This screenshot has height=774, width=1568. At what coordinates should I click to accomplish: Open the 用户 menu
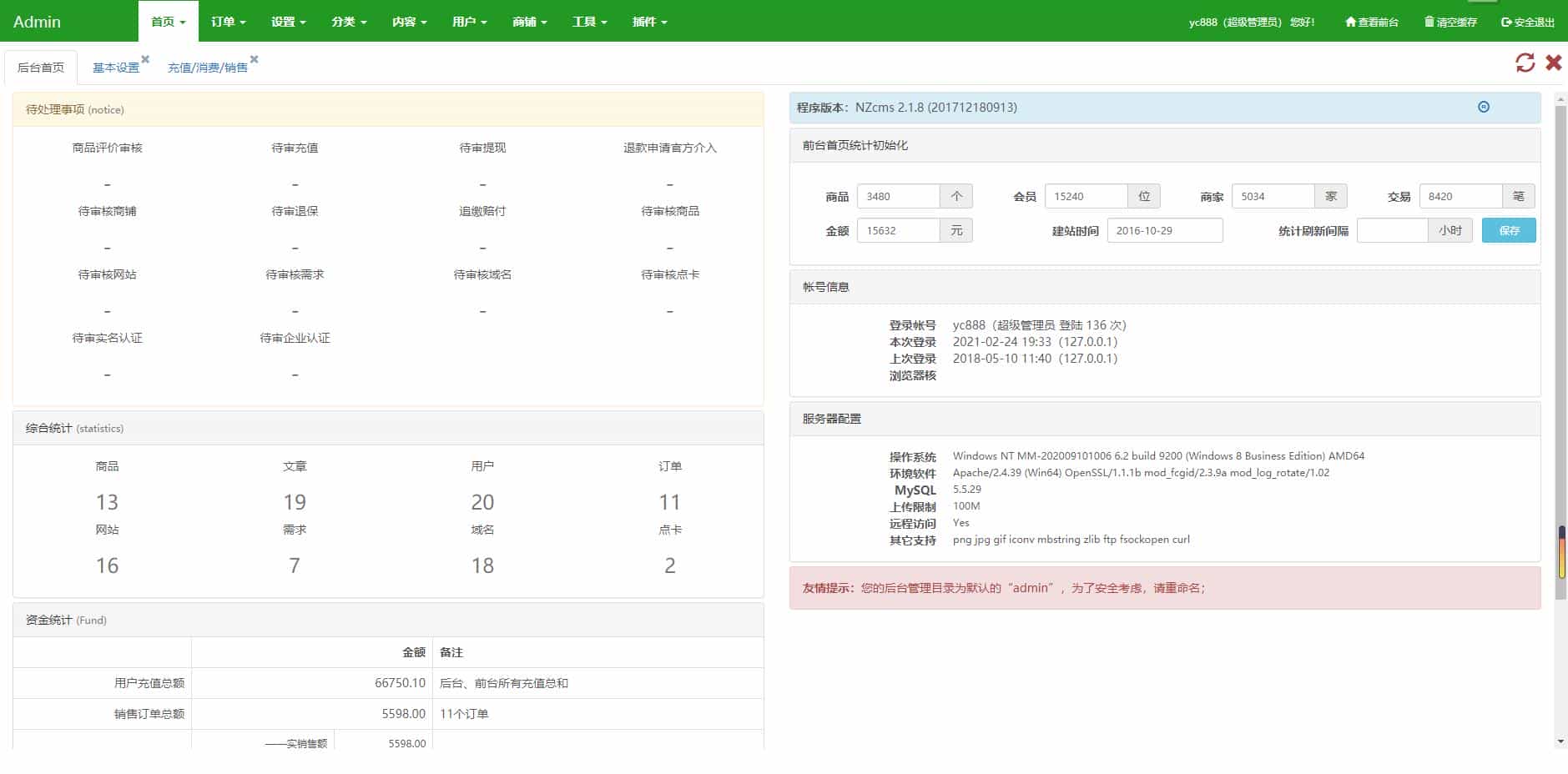pyautogui.click(x=469, y=22)
